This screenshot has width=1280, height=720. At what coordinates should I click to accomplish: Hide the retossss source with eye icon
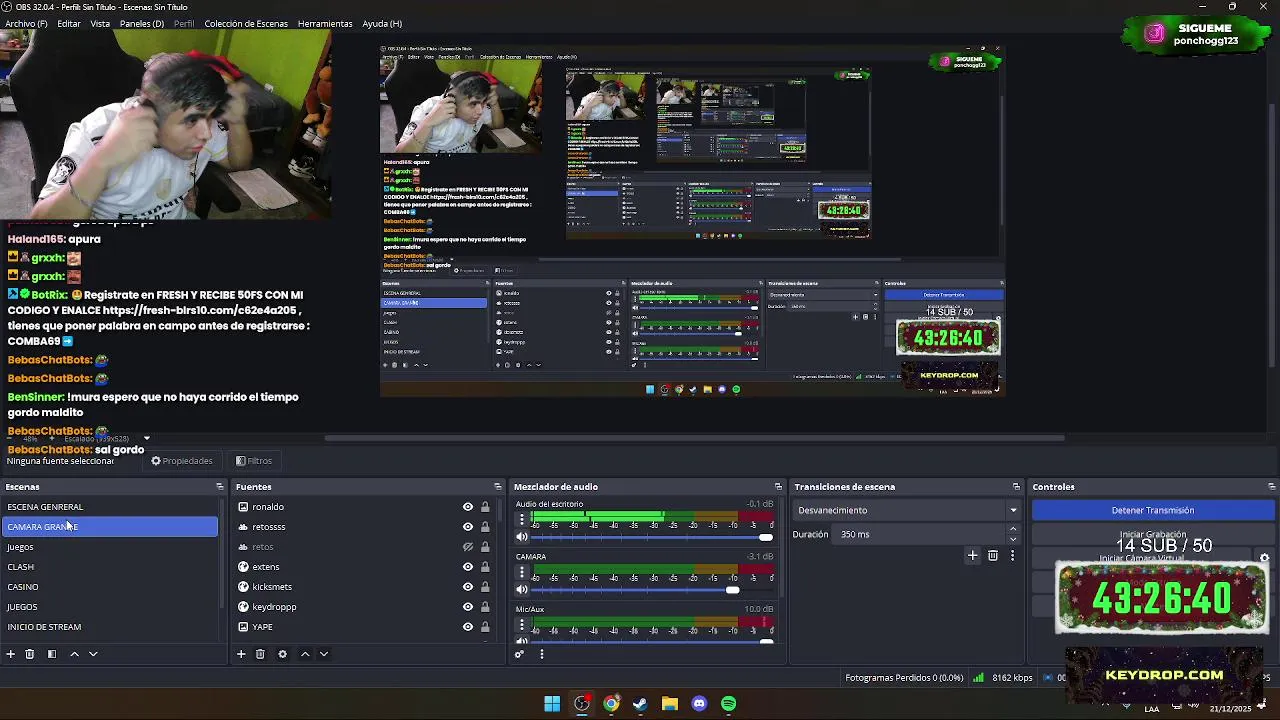[467, 527]
